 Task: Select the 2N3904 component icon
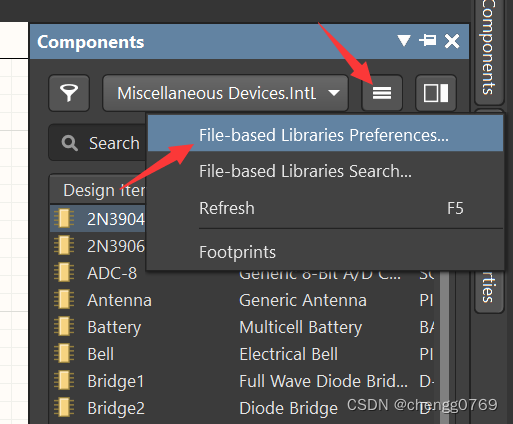[x=64, y=218]
